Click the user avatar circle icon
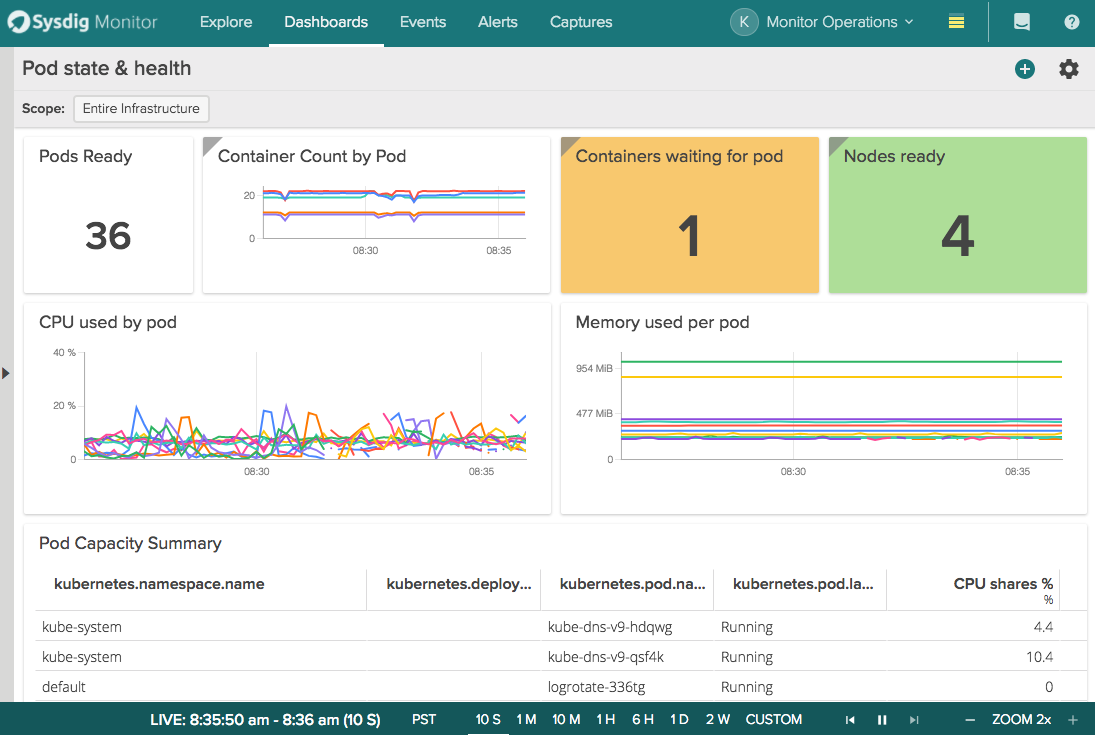Image resolution: width=1095 pixels, height=735 pixels. point(744,21)
